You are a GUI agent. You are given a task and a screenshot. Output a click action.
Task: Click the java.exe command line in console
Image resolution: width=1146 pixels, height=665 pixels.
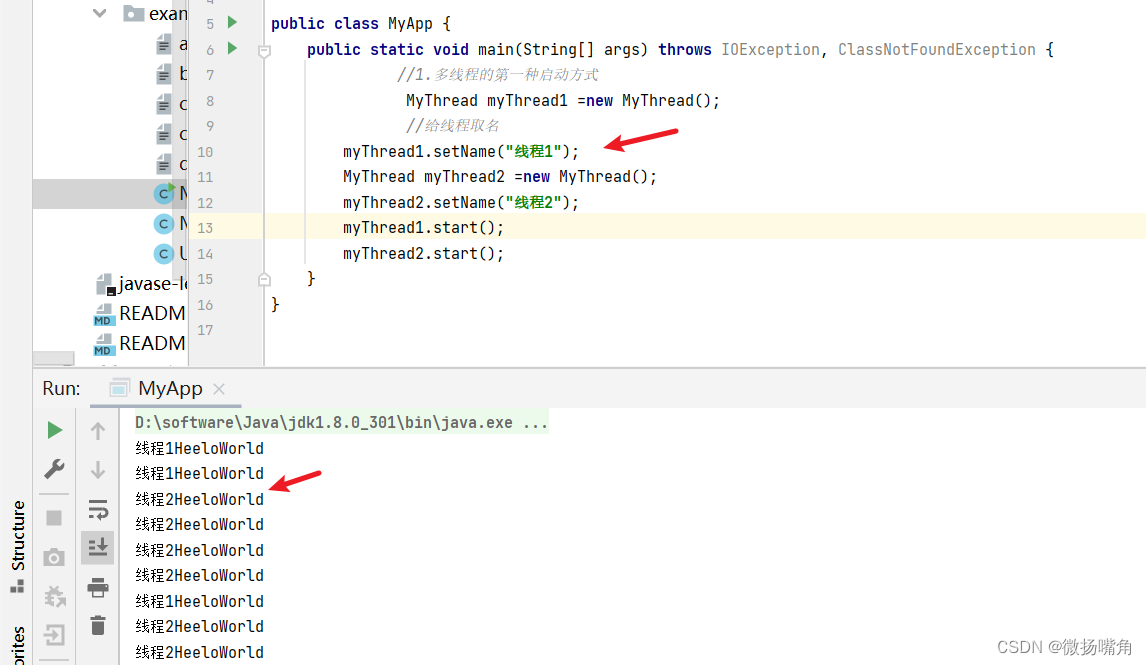click(341, 422)
